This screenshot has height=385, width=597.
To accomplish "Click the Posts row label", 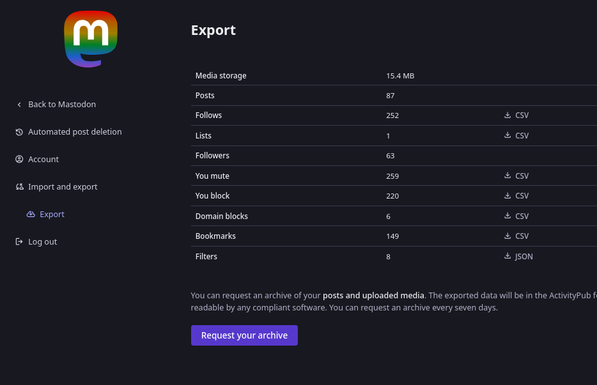I will click(205, 95).
